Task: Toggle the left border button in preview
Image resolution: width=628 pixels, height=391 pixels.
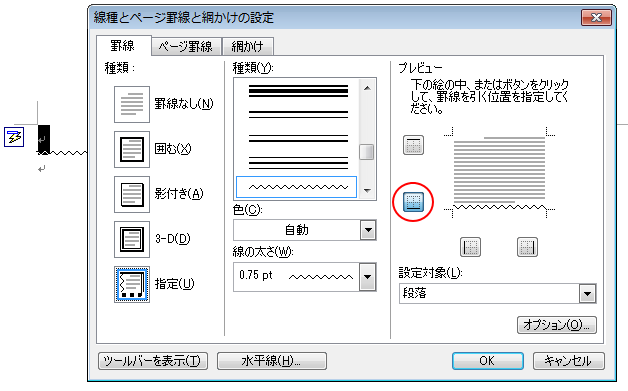Action: coord(470,247)
